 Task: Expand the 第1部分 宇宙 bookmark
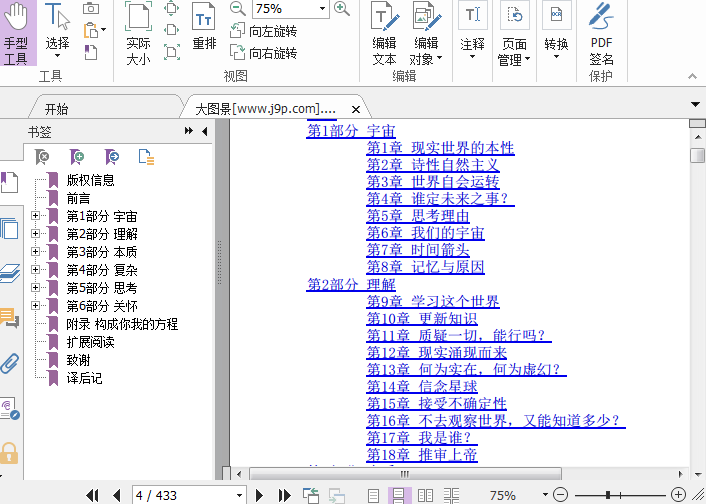click(35, 216)
